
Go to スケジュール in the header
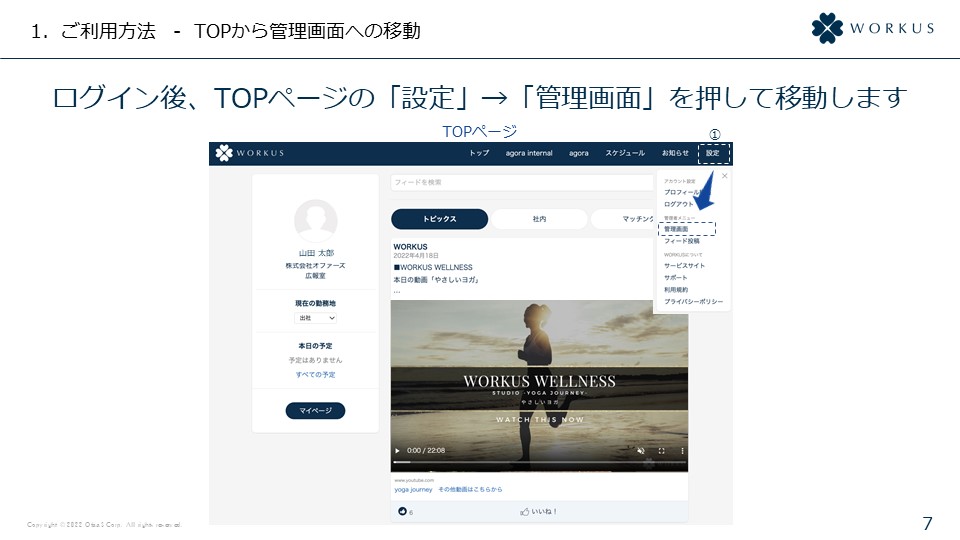(625, 153)
